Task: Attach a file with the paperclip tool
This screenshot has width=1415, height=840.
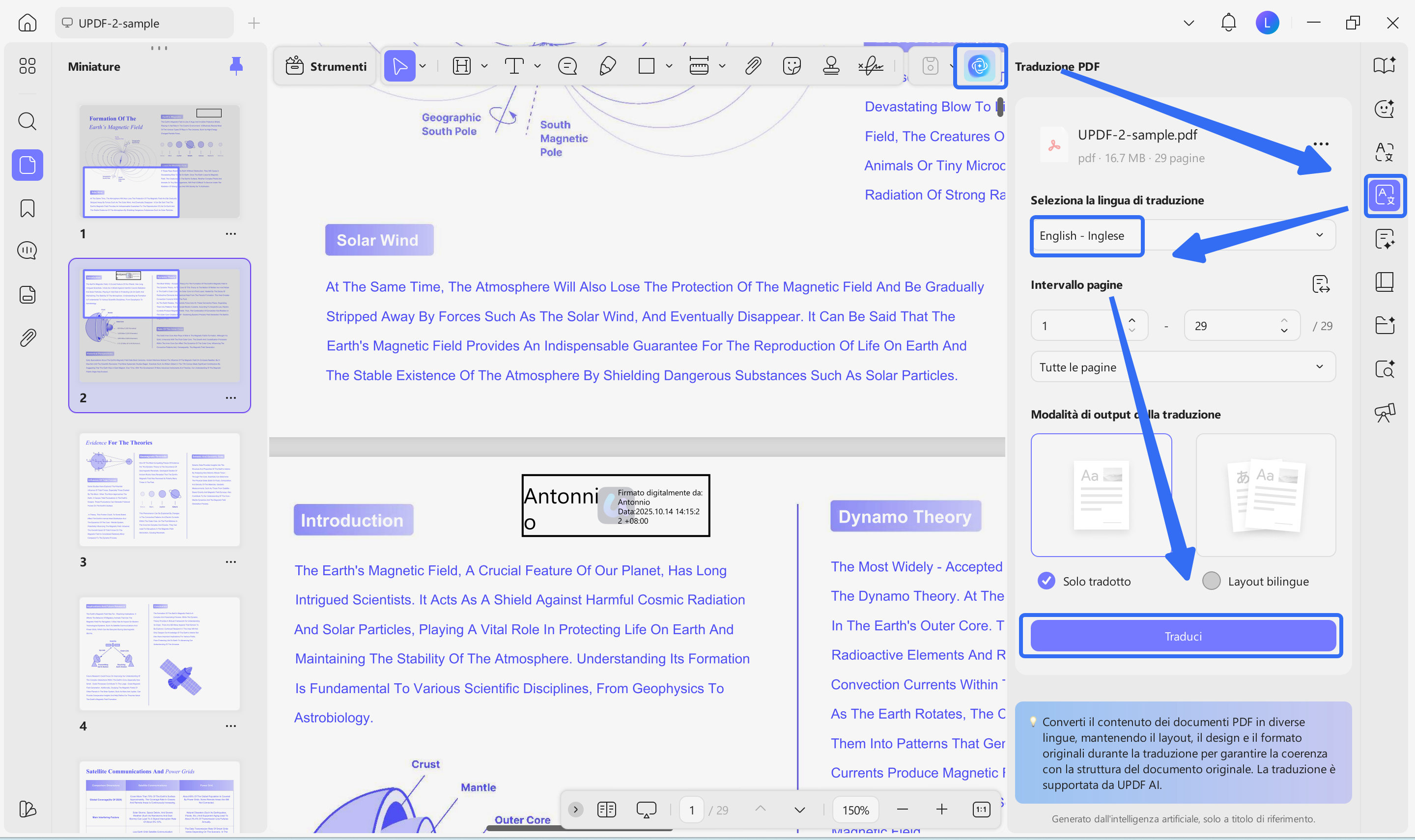Action: 753,66
